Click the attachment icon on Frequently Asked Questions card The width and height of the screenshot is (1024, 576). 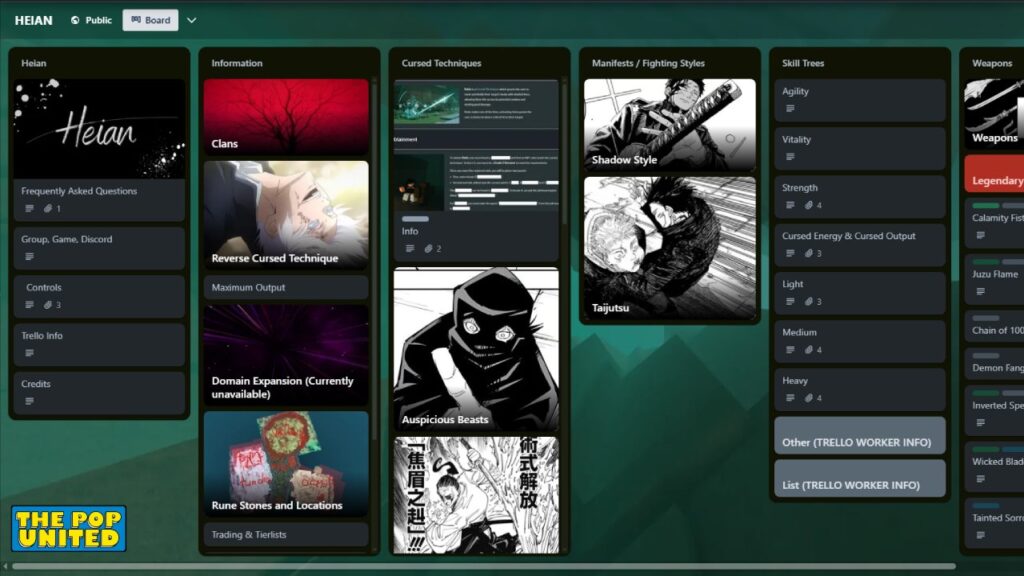(48, 209)
